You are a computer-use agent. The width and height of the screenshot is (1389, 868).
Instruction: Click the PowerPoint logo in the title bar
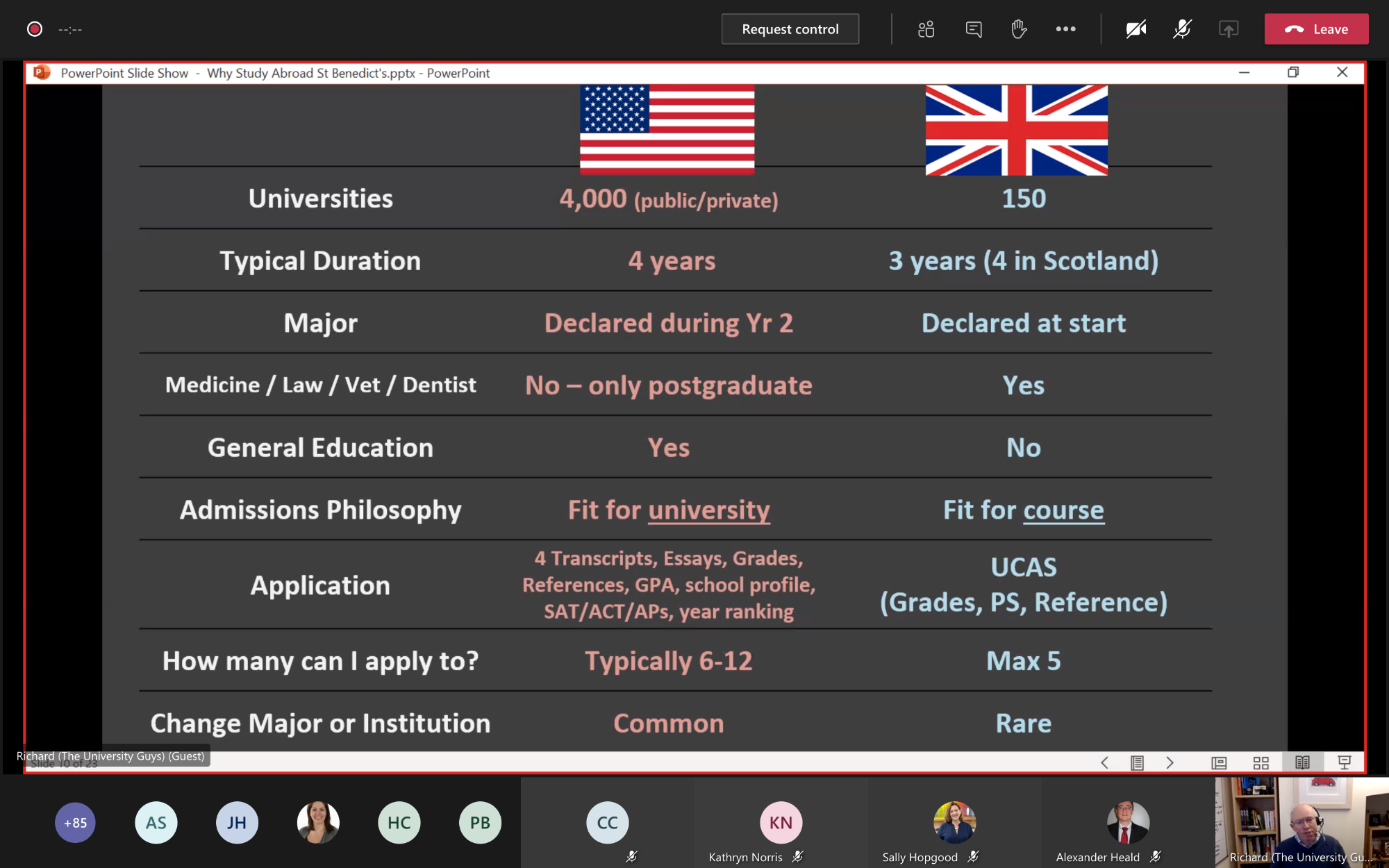point(42,73)
